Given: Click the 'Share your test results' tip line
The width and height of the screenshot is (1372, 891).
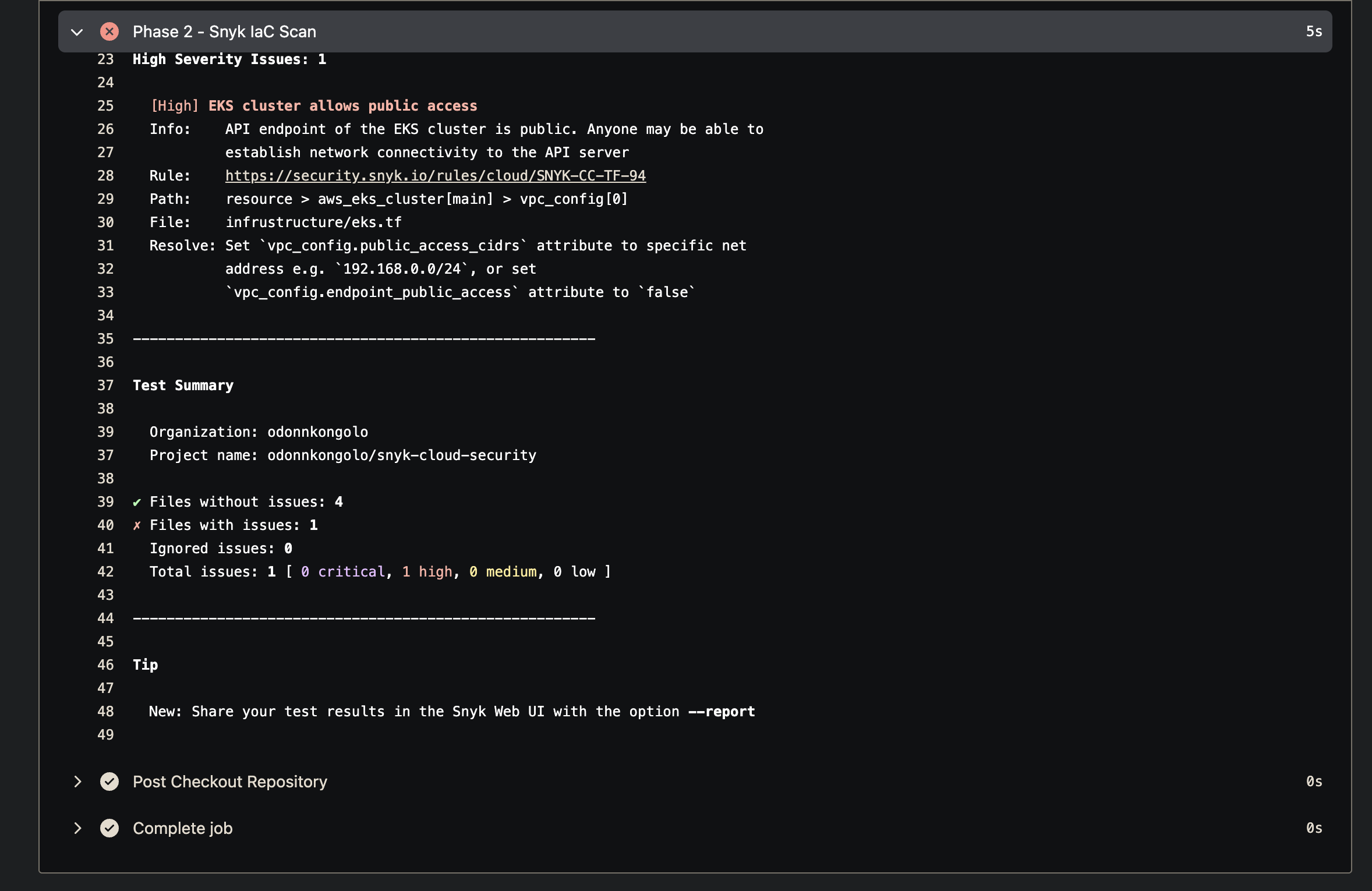Looking at the screenshot, I should tap(452, 712).
